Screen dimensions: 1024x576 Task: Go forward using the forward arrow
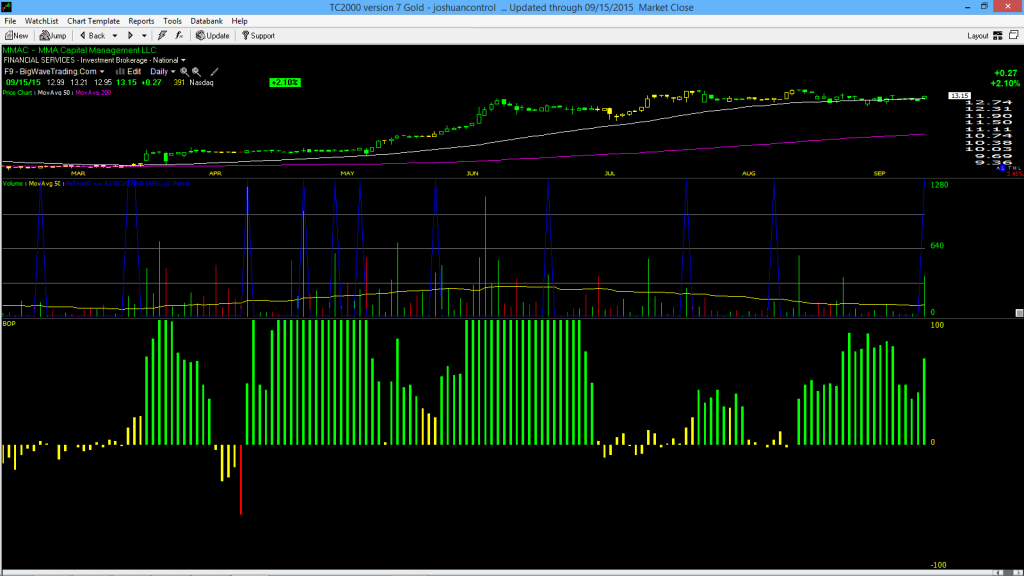(x=130, y=36)
